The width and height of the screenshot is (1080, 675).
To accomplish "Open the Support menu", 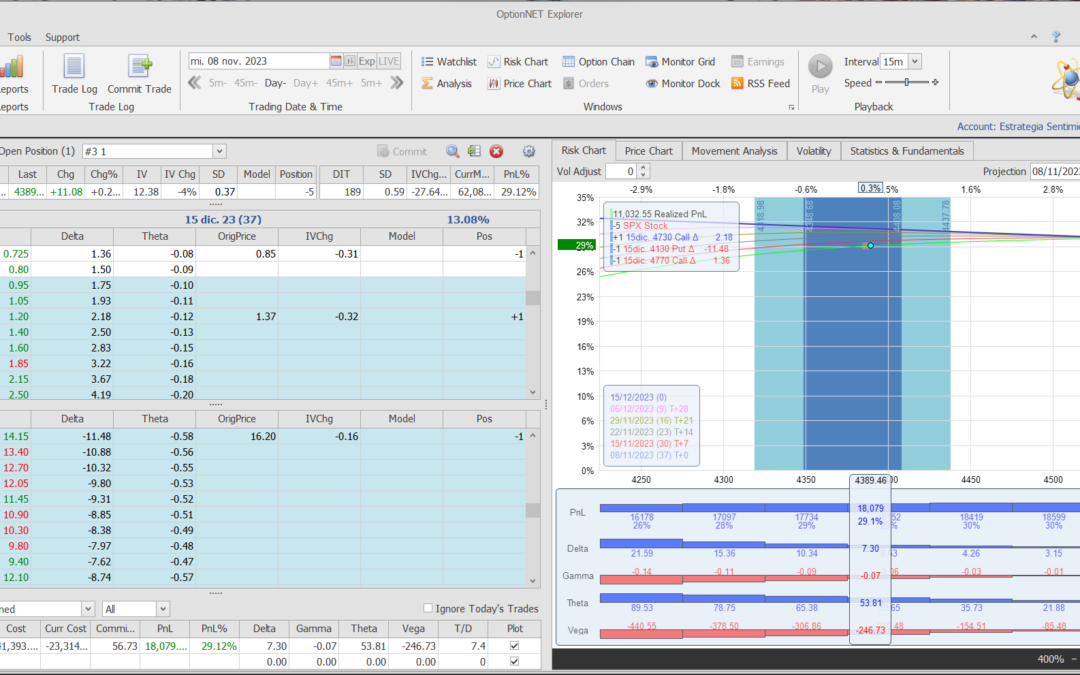I will [x=62, y=37].
